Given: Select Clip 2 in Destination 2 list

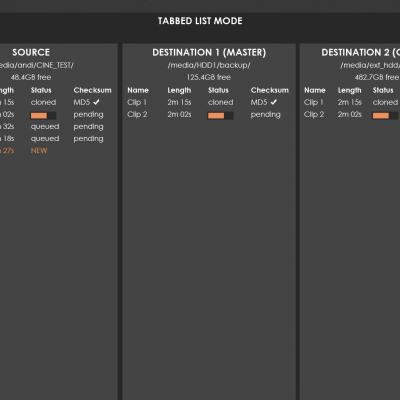Looking at the screenshot, I should click(x=314, y=114).
